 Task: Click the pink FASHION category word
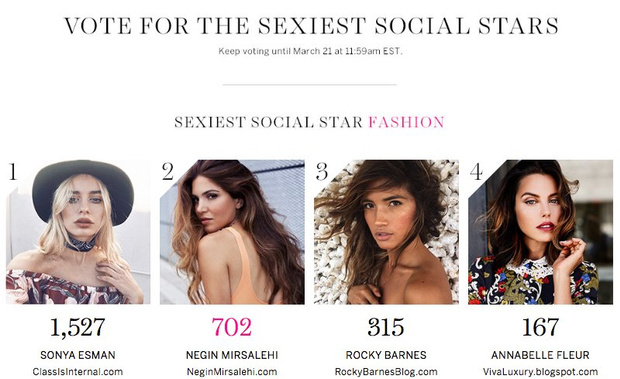(x=406, y=122)
